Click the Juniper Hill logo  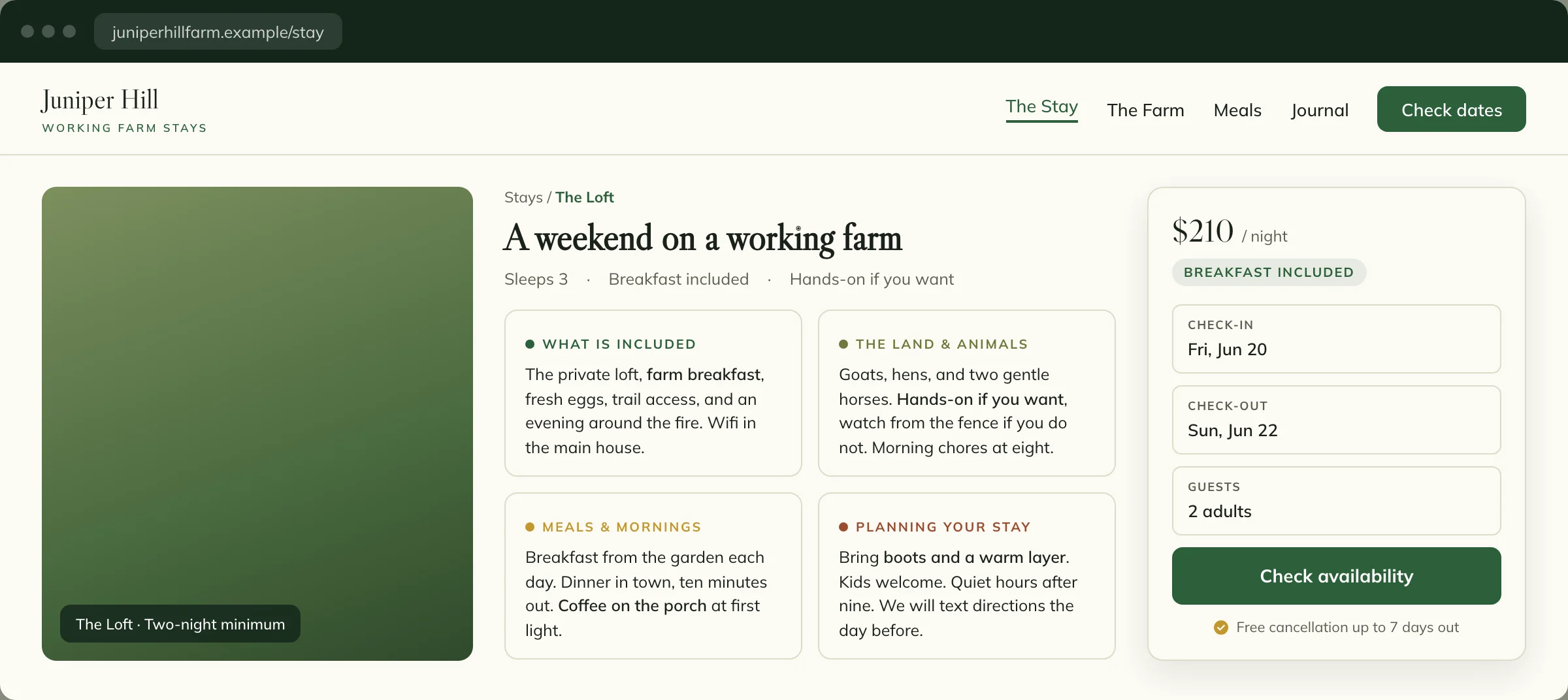pos(124,110)
